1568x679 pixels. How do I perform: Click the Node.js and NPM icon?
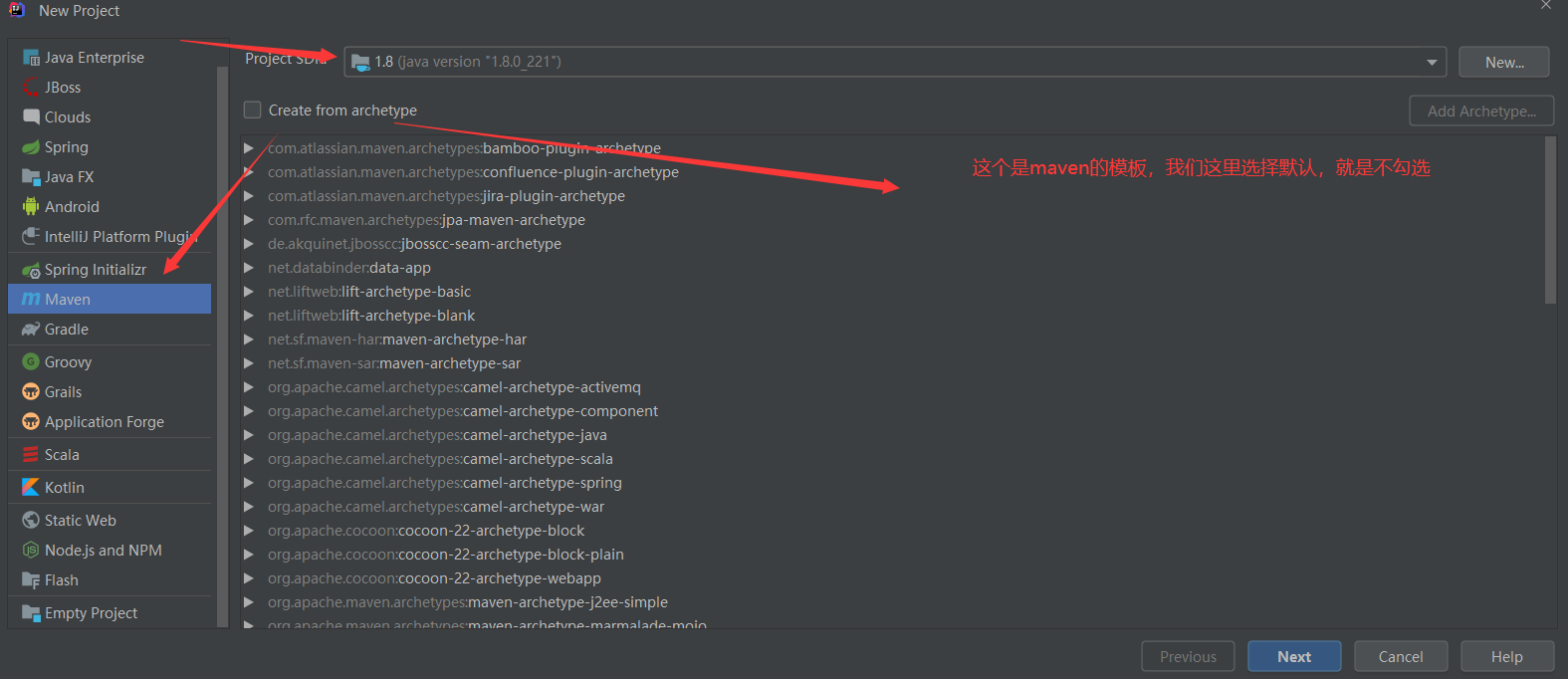coord(31,551)
